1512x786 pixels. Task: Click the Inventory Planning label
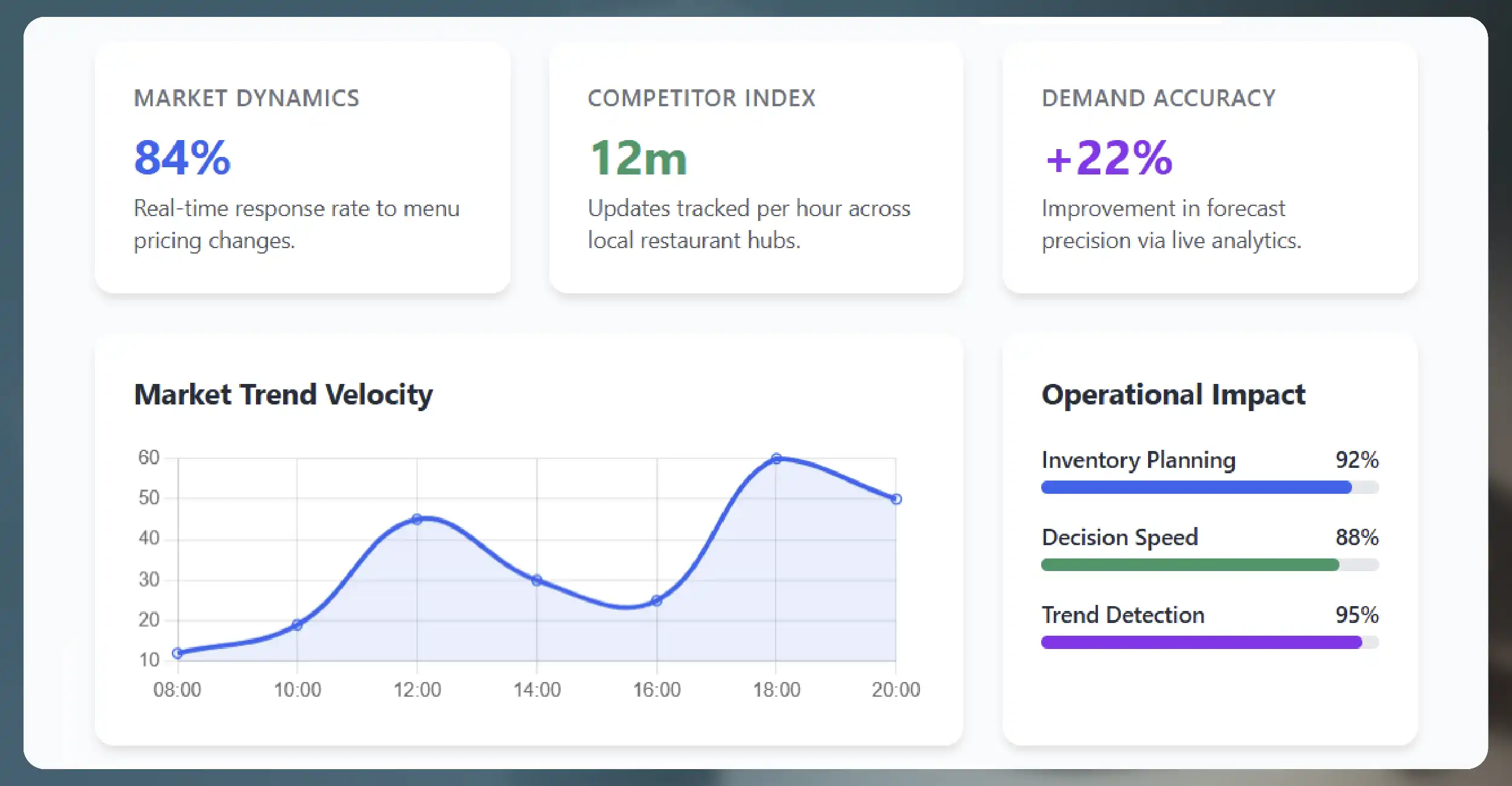pos(1138,460)
